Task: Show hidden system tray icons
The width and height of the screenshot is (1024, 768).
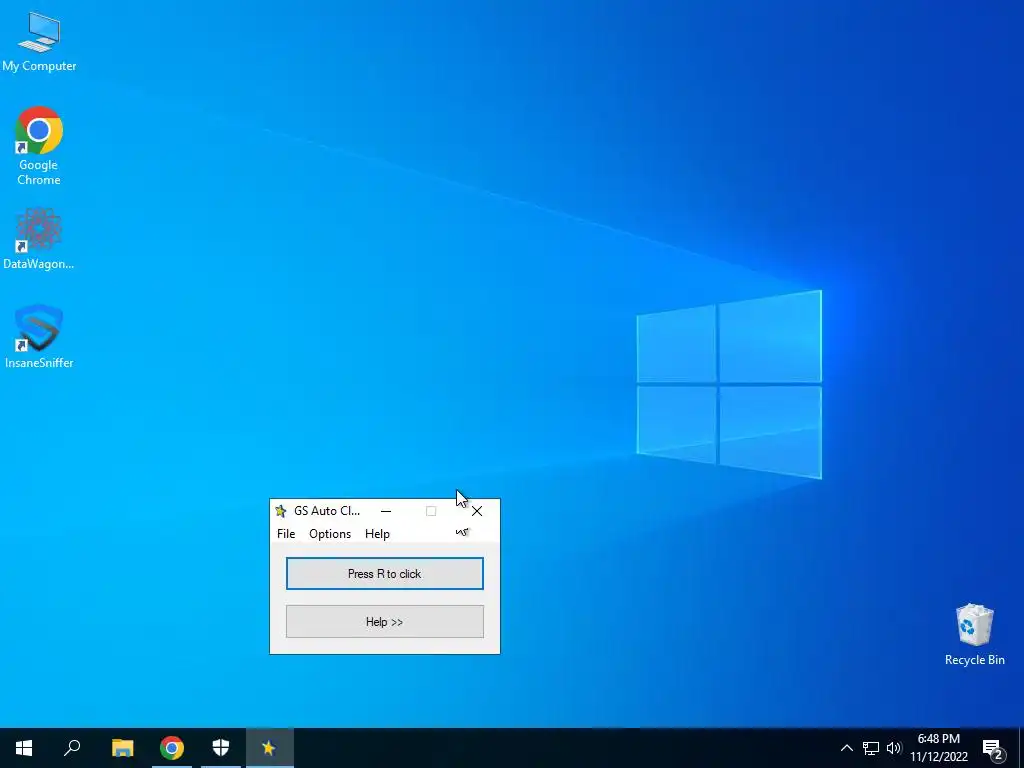Action: pos(846,748)
